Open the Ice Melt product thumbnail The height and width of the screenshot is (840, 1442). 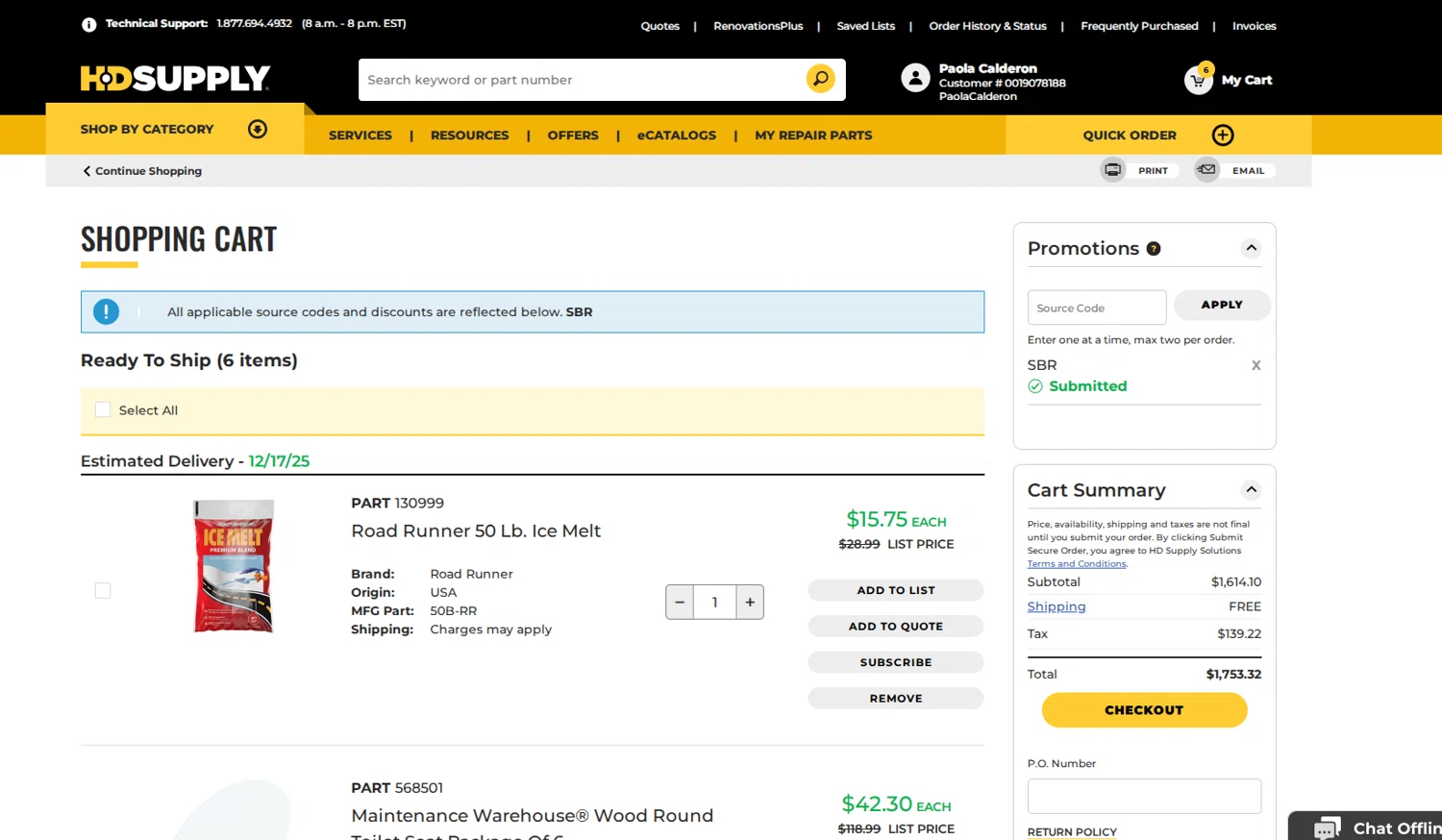tap(234, 566)
